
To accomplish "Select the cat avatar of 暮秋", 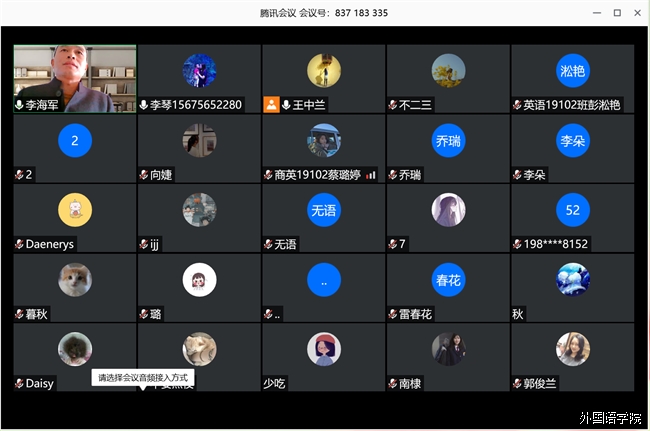I will pos(75,280).
